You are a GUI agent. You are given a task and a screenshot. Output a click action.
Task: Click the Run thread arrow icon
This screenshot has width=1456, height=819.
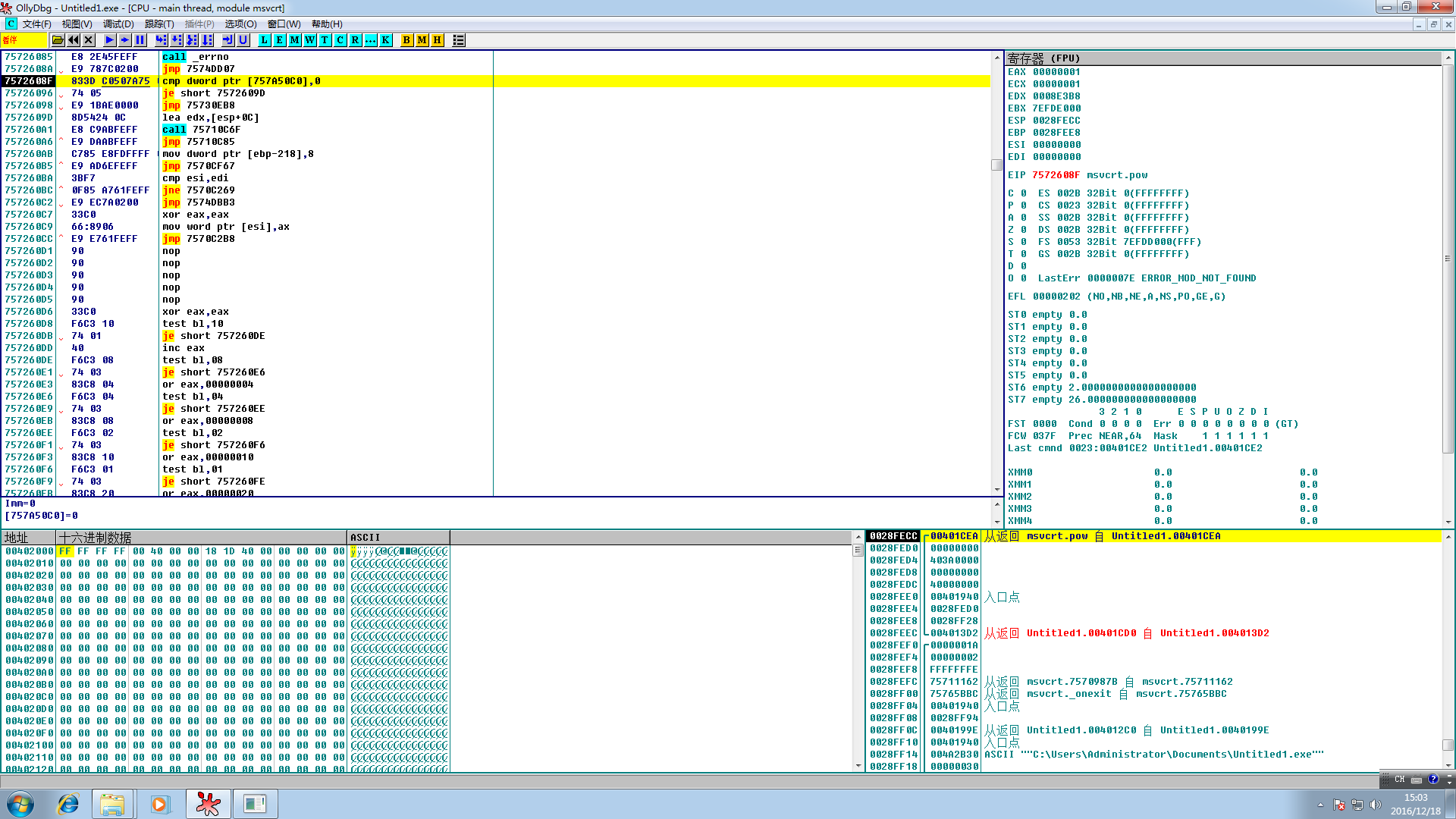point(125,40)
